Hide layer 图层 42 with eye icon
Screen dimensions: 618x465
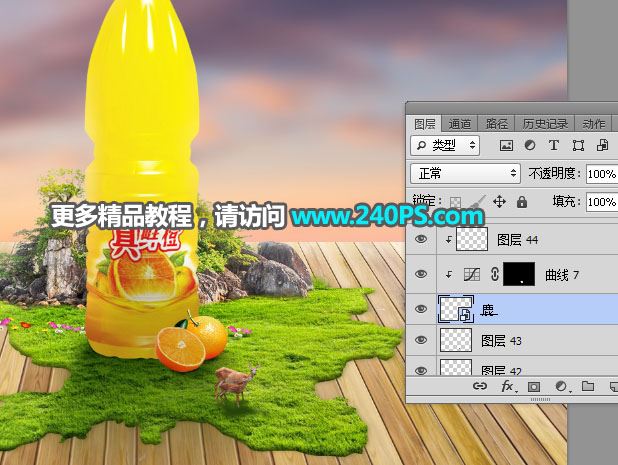421,370
